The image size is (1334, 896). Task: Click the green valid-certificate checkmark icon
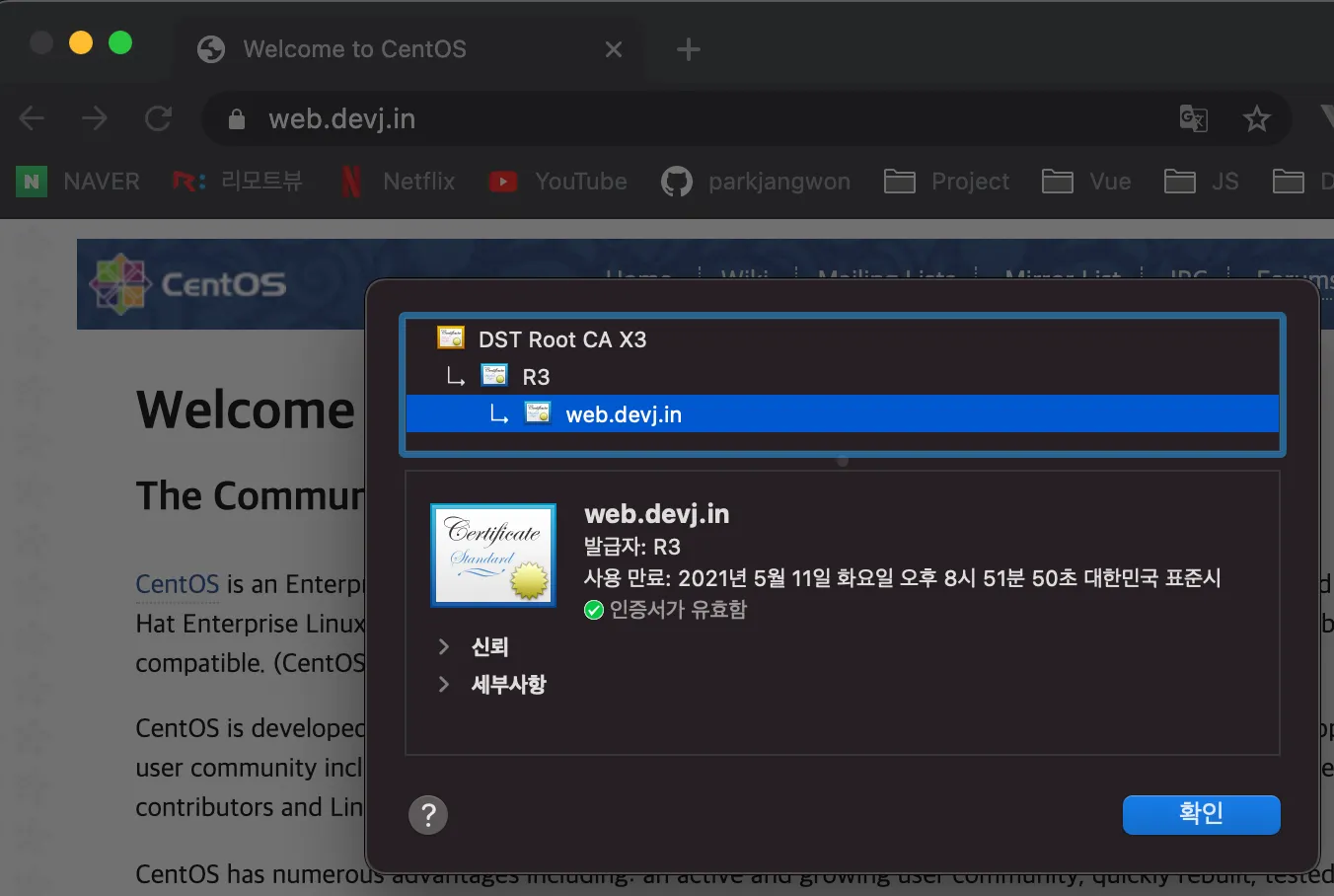pos(594,610)
